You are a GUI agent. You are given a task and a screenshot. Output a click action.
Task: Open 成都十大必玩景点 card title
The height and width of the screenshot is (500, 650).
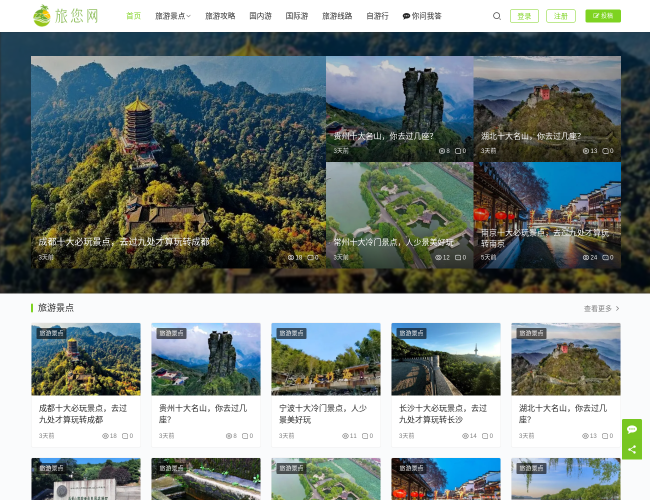pyautogui.click(x=83, y=414)
